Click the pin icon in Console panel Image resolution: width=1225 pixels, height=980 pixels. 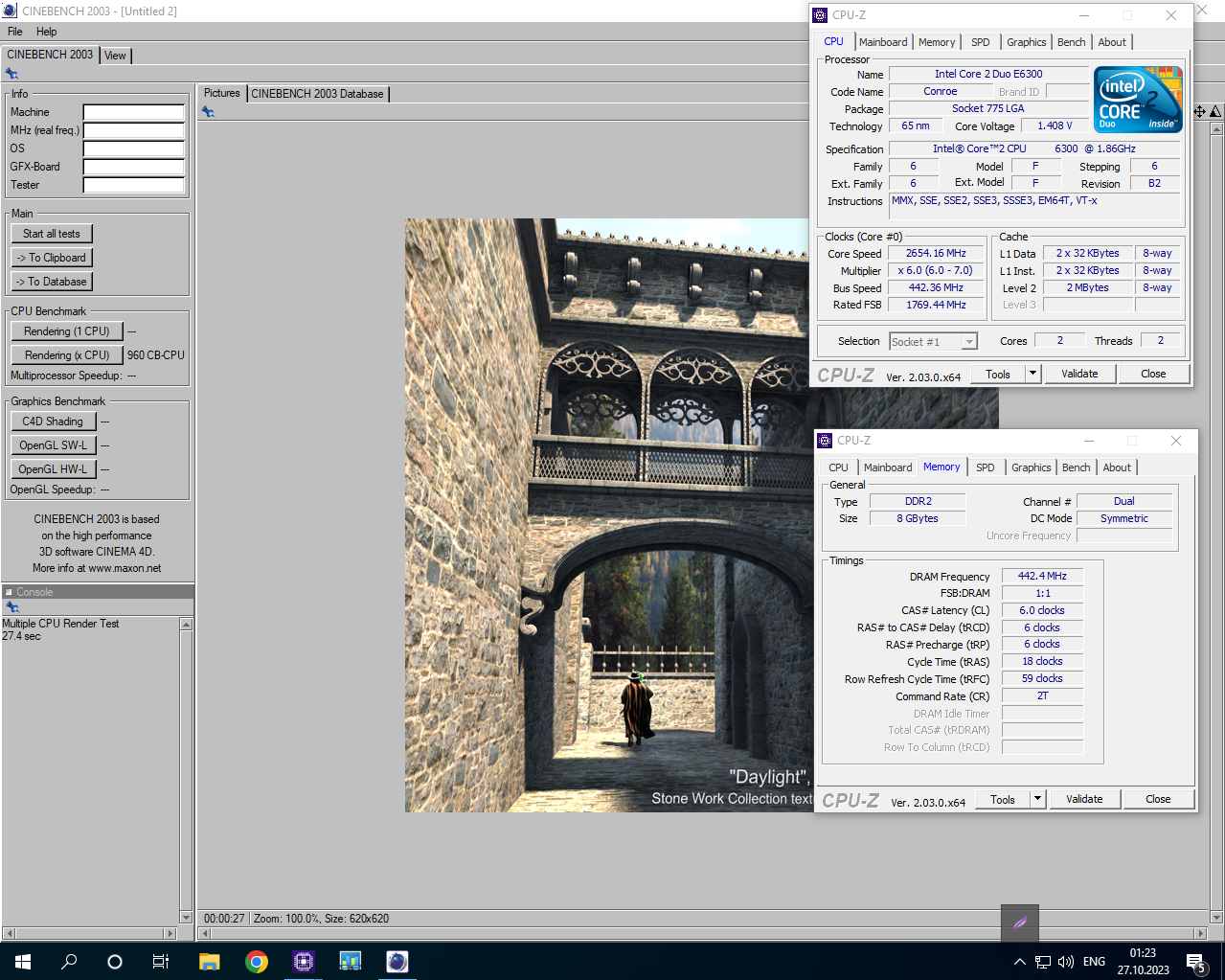pos(11,607)
